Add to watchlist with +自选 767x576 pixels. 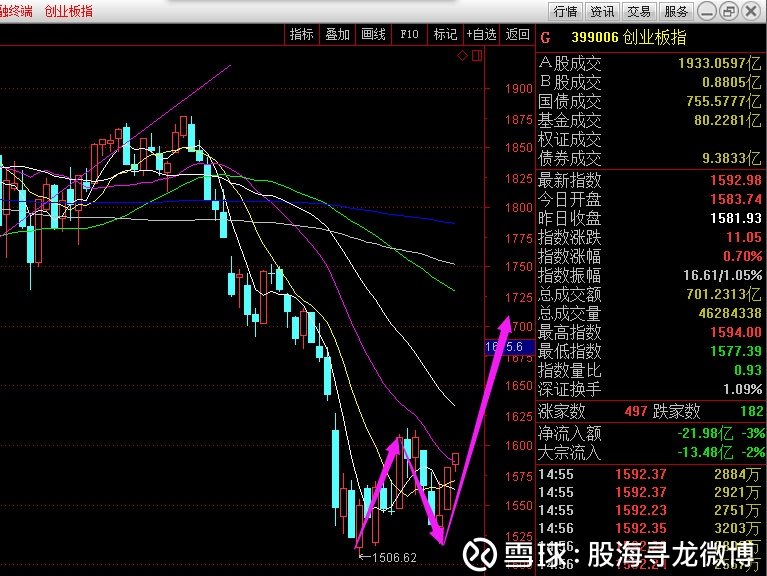[x=481, y=34]
